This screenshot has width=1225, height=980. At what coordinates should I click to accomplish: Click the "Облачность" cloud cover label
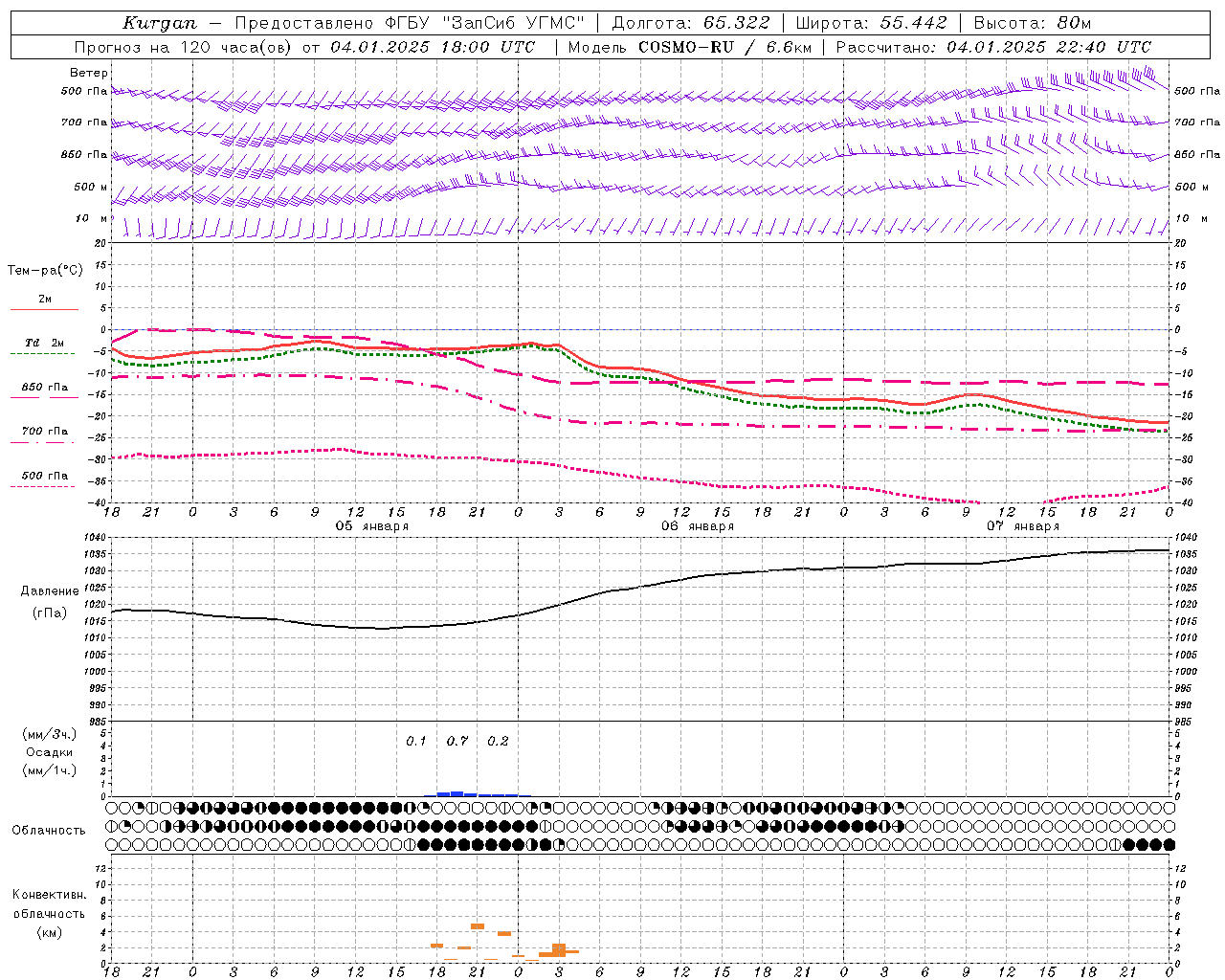click(49, 830)
